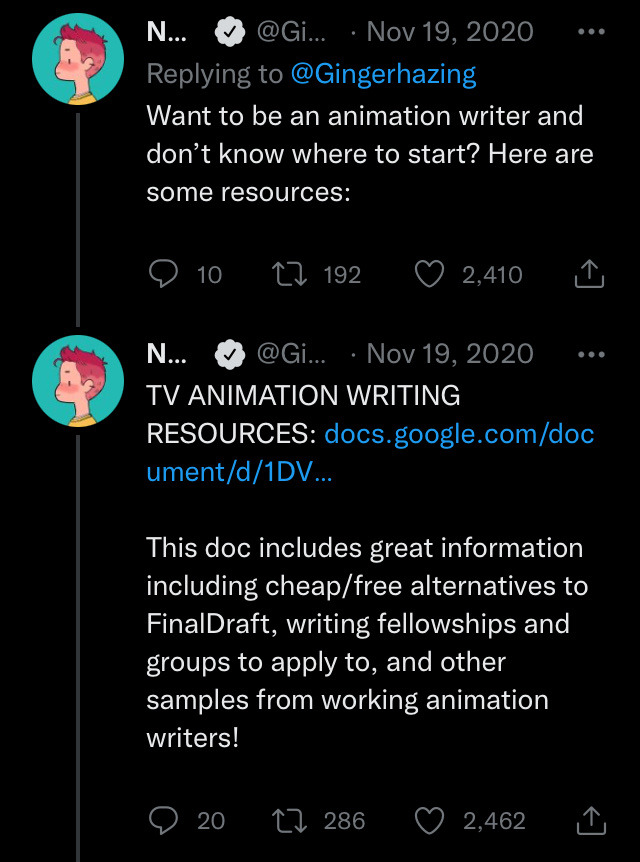Open the second tweet's Nov 19, 2020 timestamp
Viewport: 640px width, 862px height.
click(x=450, y=354)
